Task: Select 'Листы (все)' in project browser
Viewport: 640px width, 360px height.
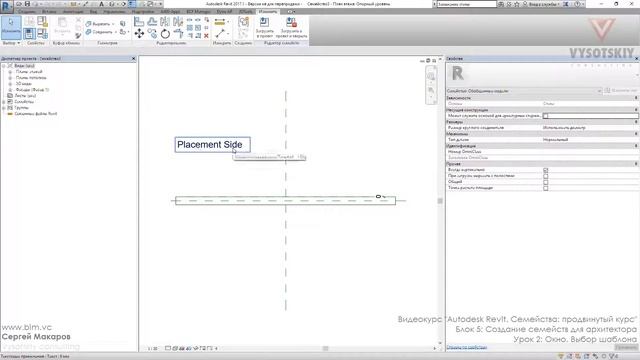Action: click(x=25, y=96)
